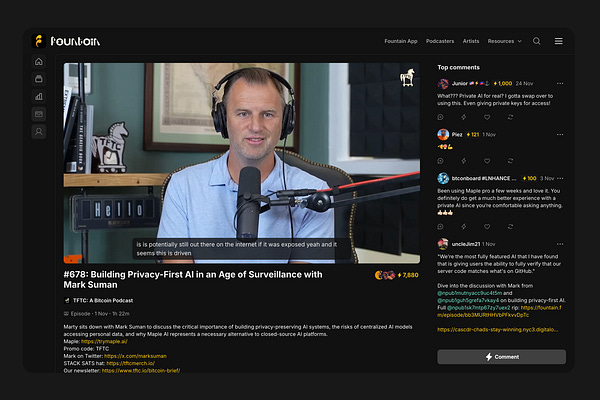Viewport: 600px width, 400px height.
Task: Like btconboard's comment
Action: click(487, 227)
